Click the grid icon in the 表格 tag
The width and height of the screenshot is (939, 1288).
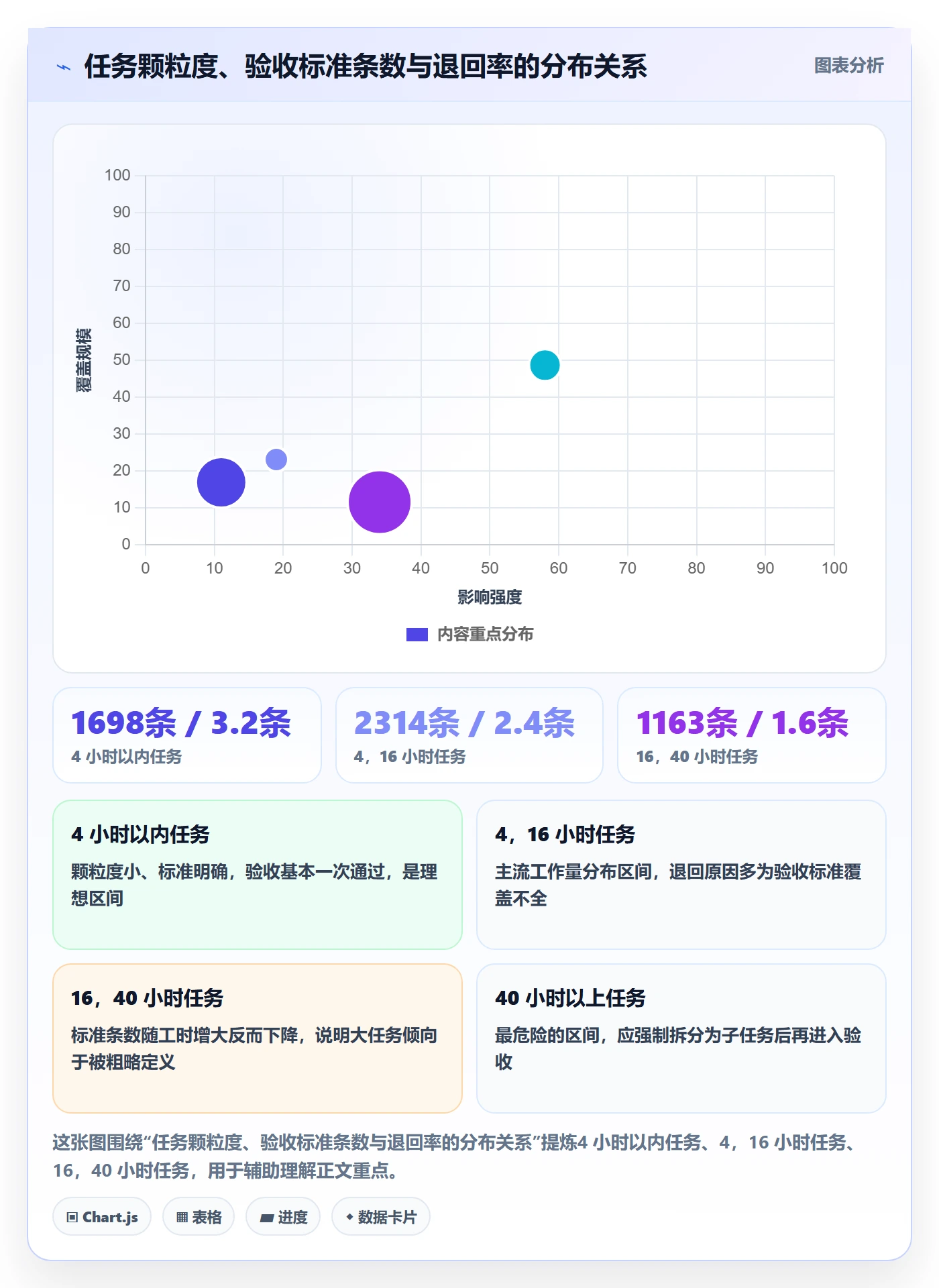click(182, 1218)
